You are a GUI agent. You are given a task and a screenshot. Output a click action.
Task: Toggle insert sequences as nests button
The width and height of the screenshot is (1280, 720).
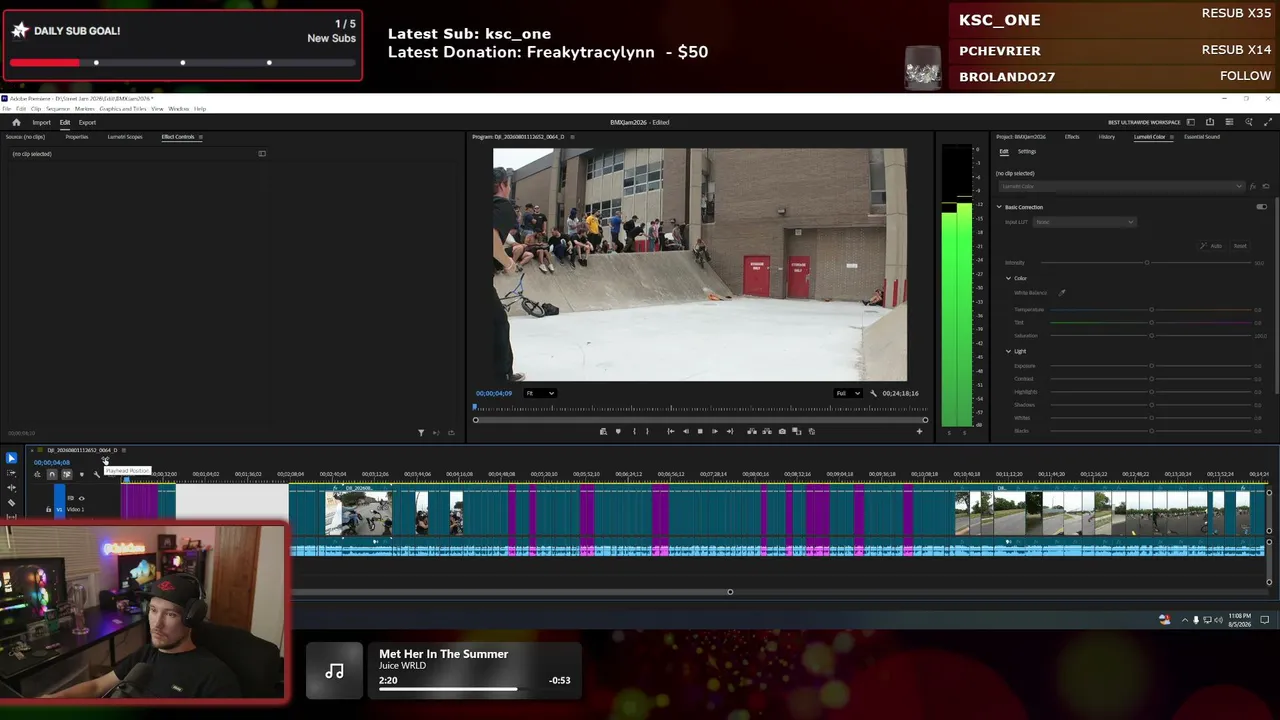[x=37, y=474]
